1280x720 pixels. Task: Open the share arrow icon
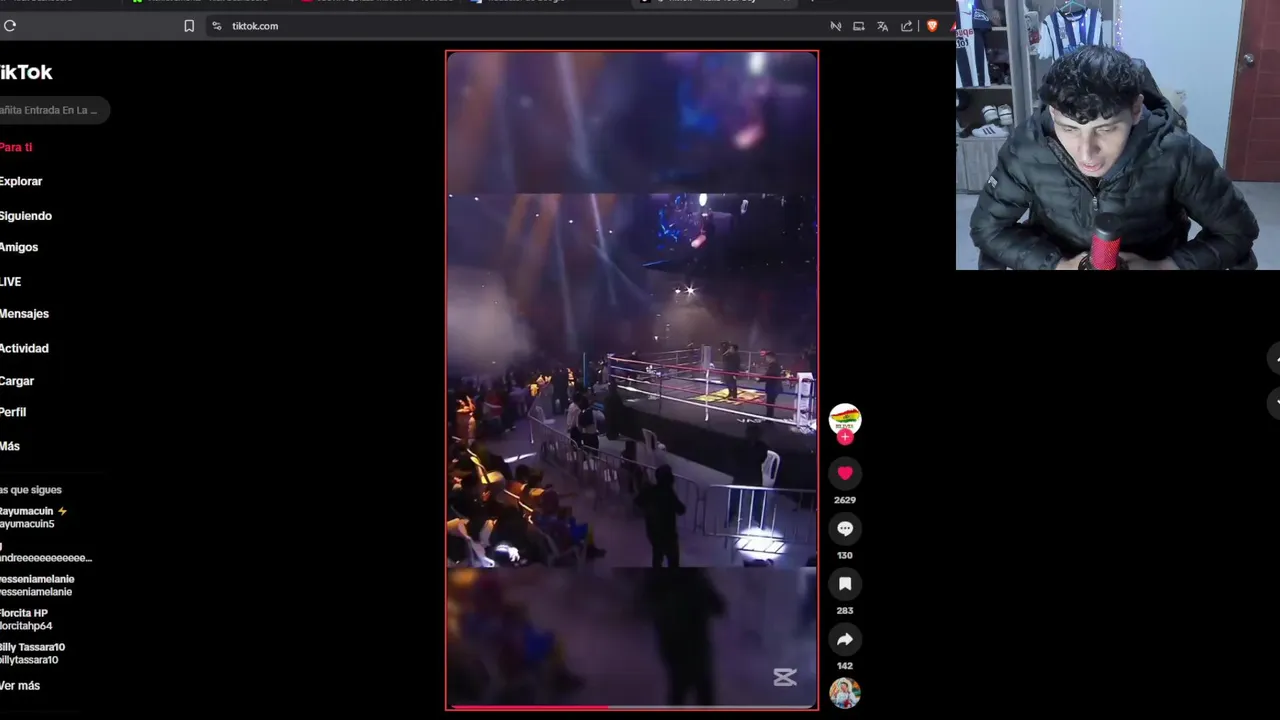(845, 639)
